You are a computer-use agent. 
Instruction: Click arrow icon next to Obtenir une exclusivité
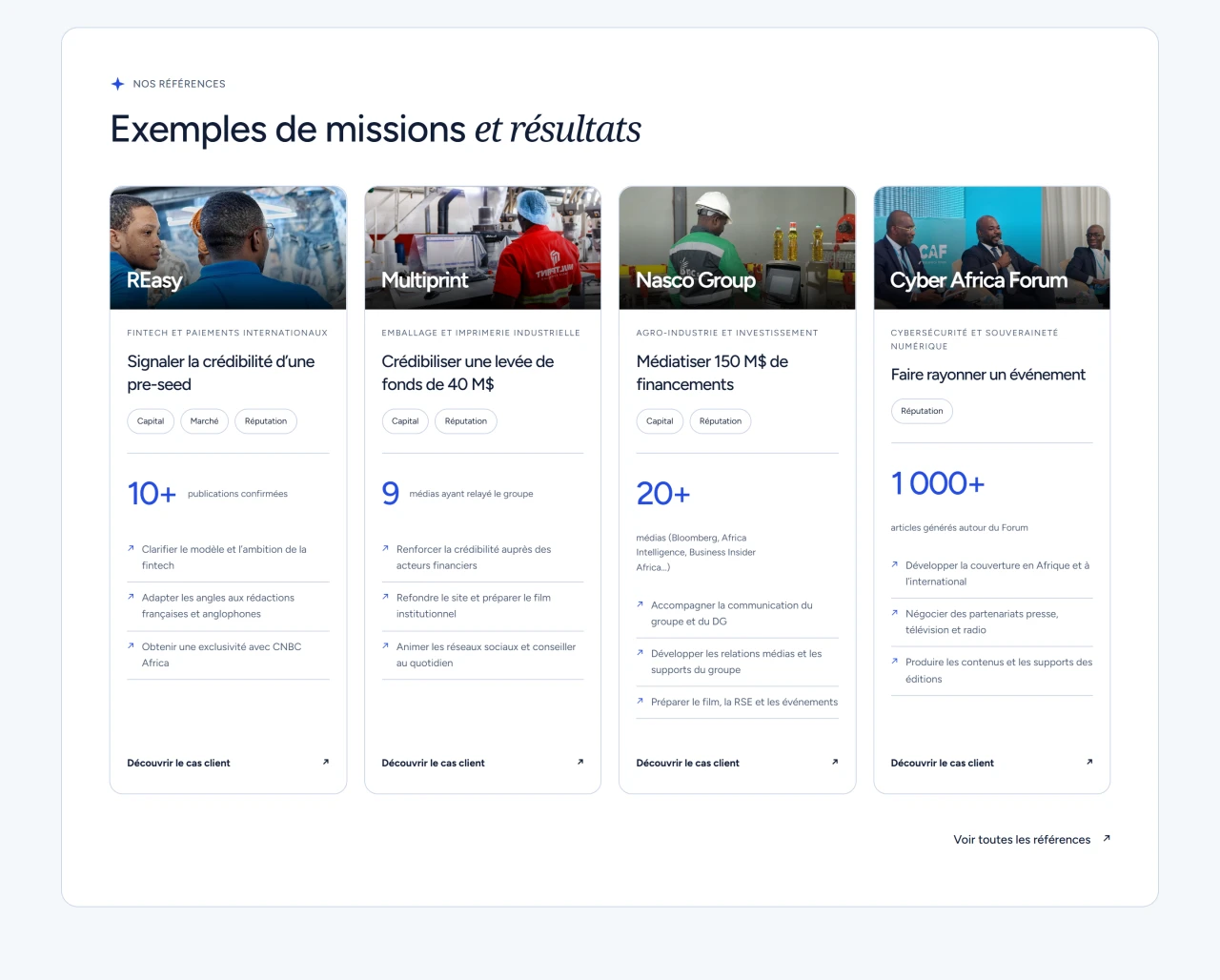click(132, 645)
